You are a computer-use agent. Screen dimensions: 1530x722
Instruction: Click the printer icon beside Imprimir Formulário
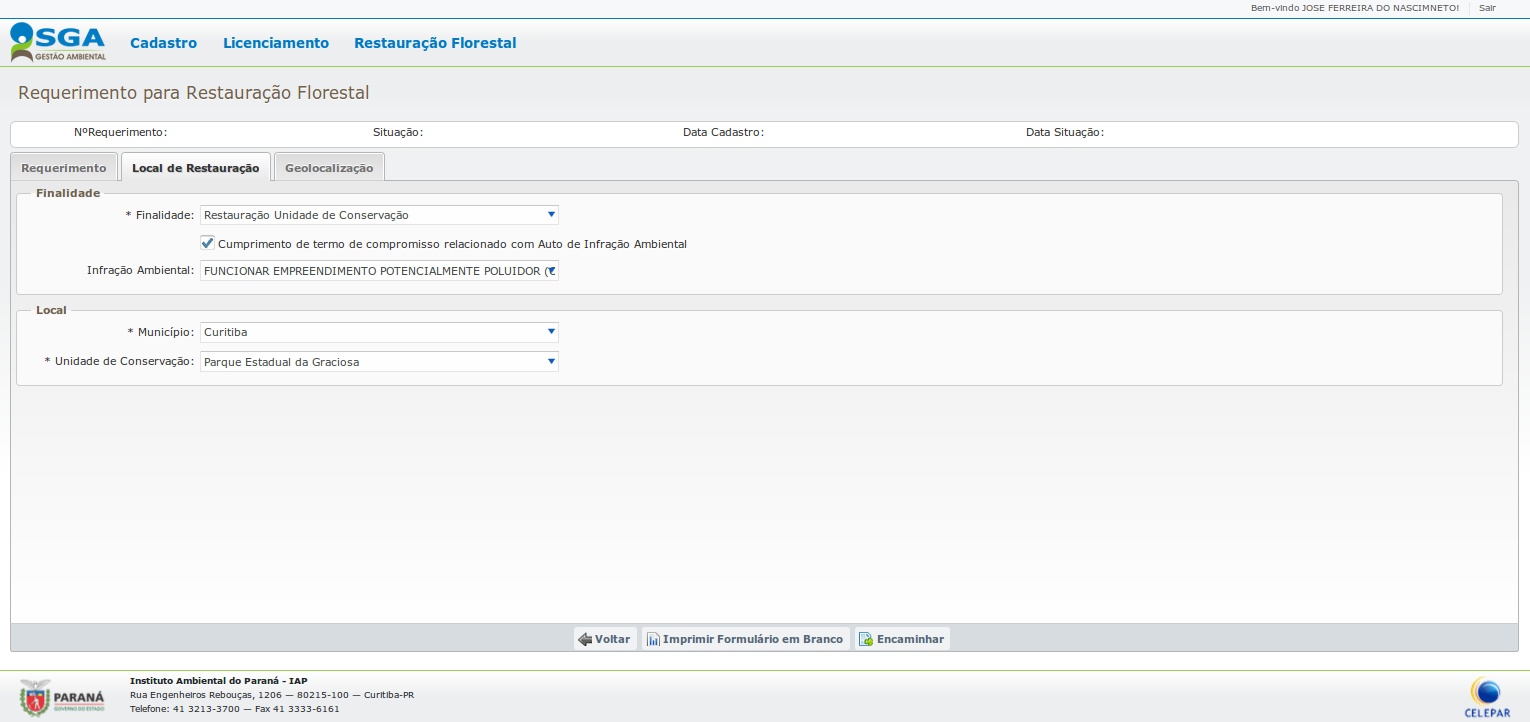[x=652, y=639]
